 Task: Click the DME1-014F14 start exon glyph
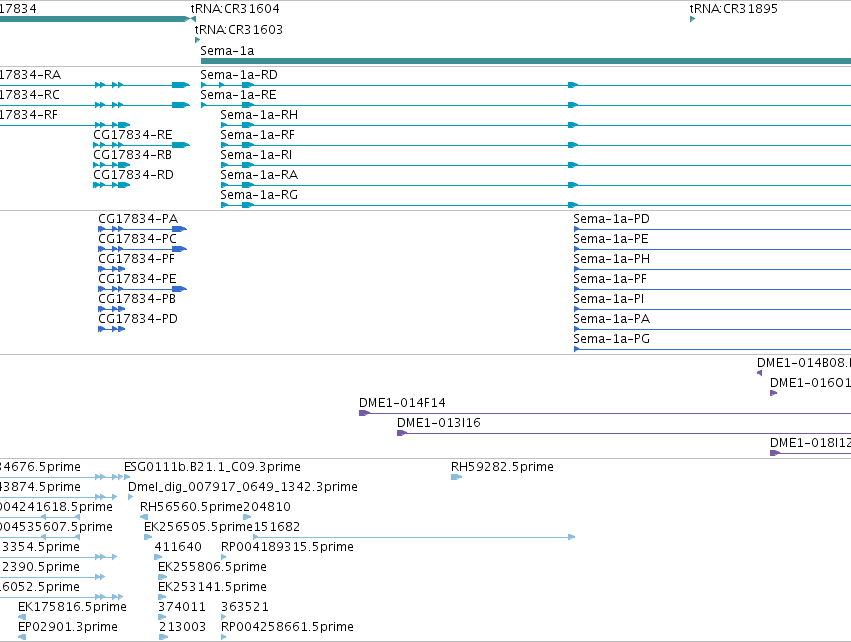pos(364,414)
